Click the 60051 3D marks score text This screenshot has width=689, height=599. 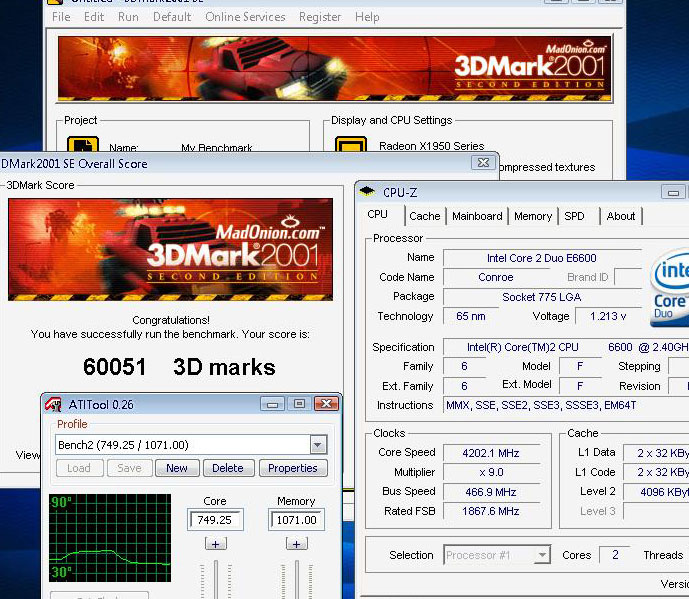coord(179,367)
